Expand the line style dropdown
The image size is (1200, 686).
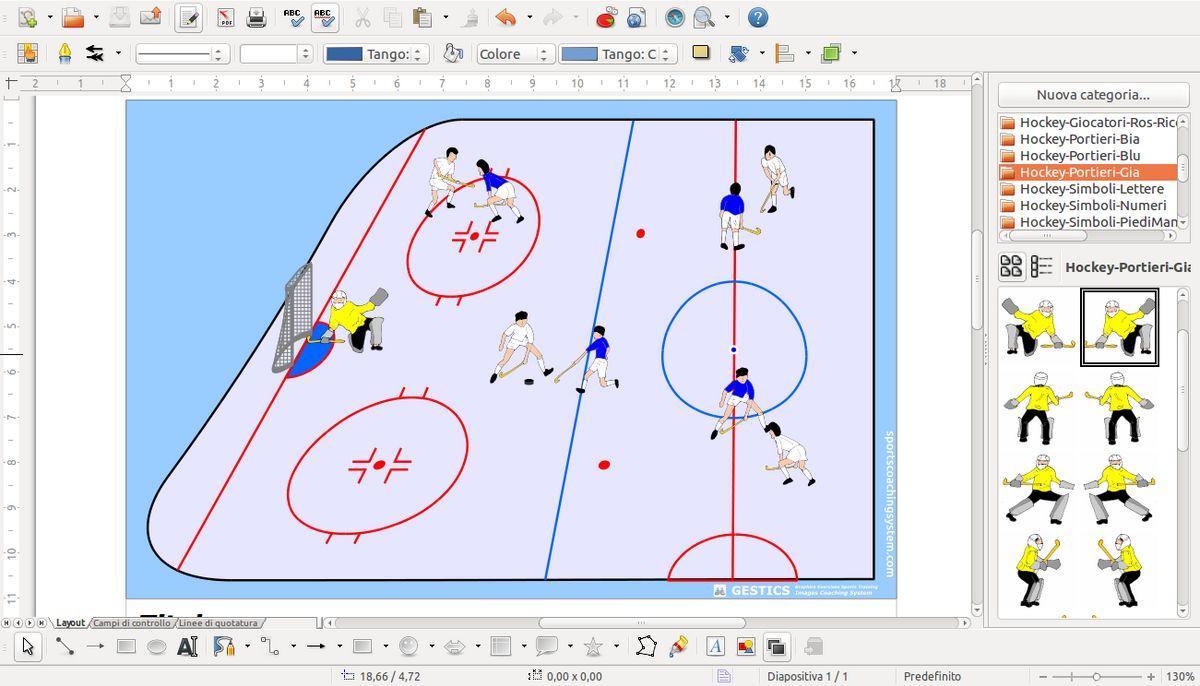click(218, 54)
